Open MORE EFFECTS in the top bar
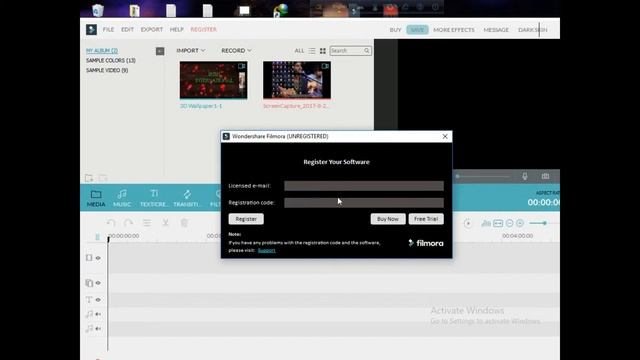This screenshot has height=360, width=640. coord(454,30)
